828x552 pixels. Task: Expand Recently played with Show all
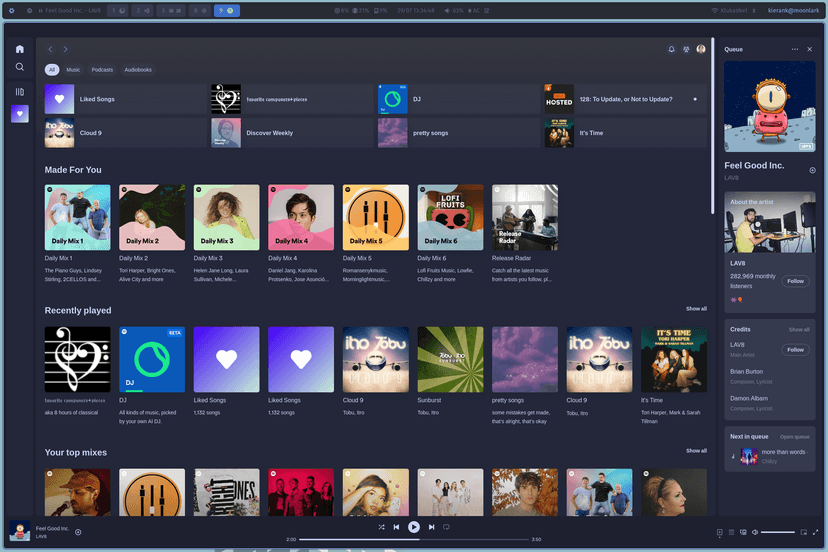coord(696,309)
